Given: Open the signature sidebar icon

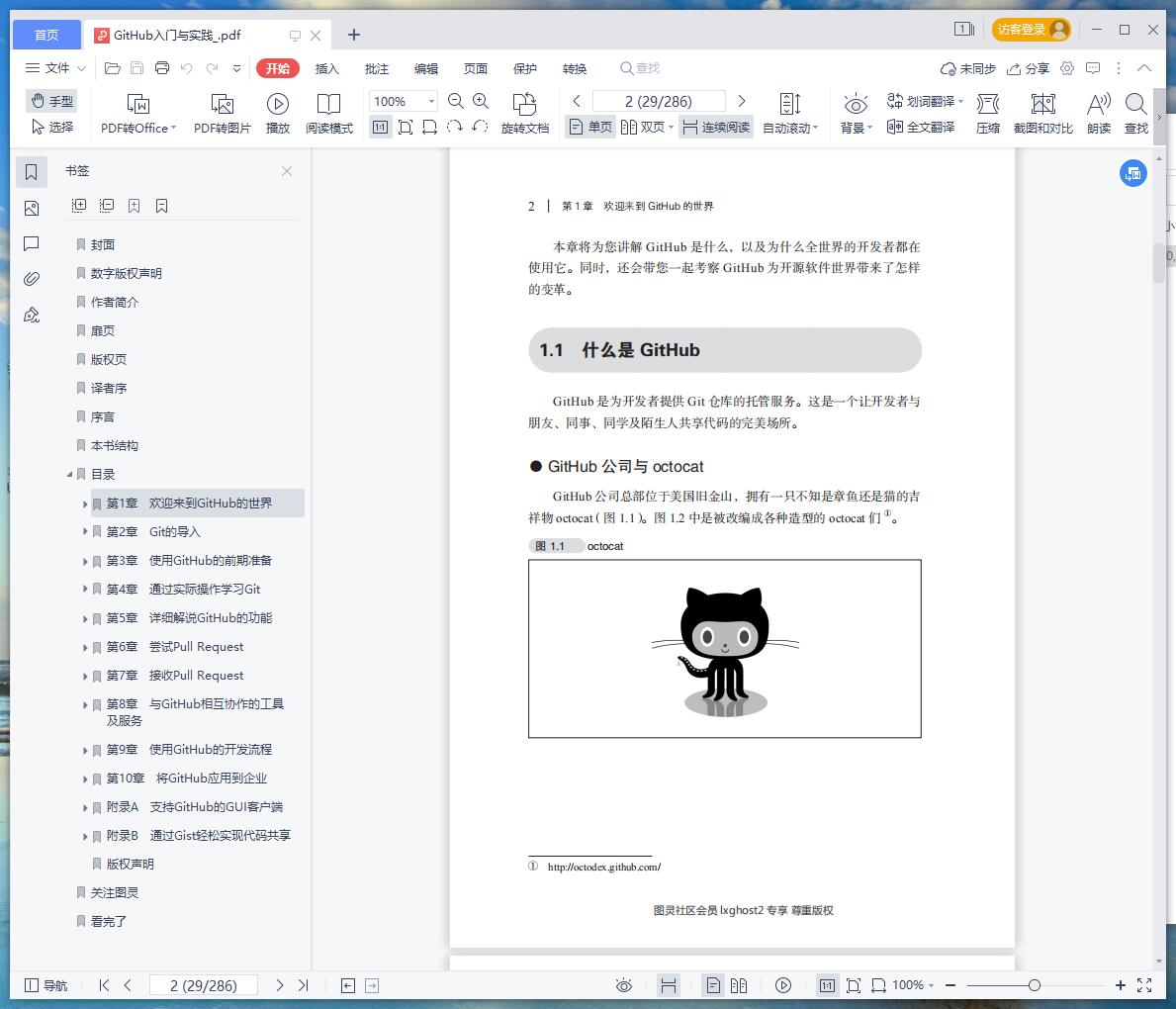Looking at the screenshot, I should pos(32,316).
